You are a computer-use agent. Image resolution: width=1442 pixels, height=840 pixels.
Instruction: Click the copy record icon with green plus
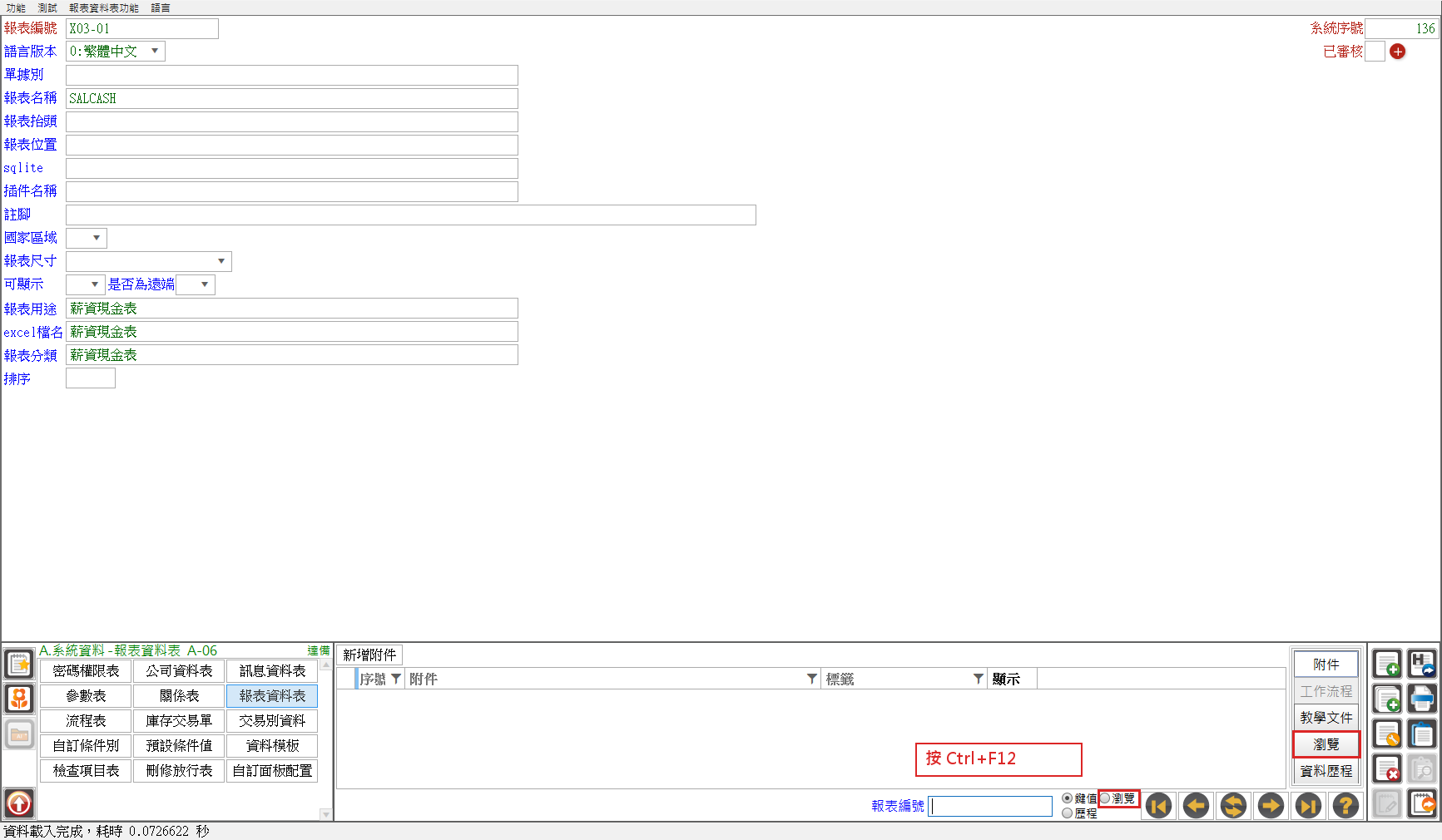tap(1387, 699)
